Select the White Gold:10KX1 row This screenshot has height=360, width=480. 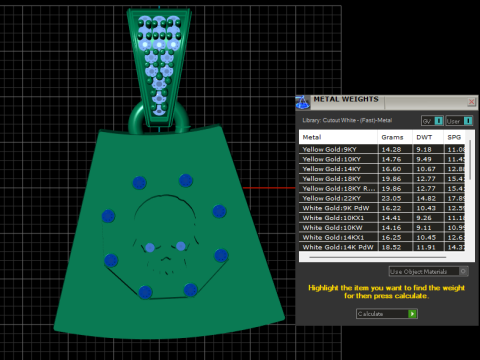pyautogui.click(x=382, y=218)
